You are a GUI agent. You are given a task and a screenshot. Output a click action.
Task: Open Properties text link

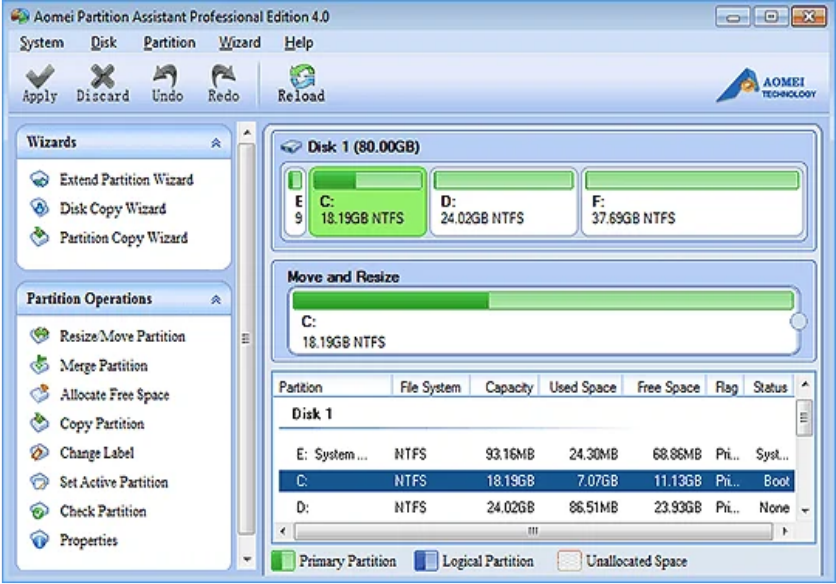tap(89, 541)
